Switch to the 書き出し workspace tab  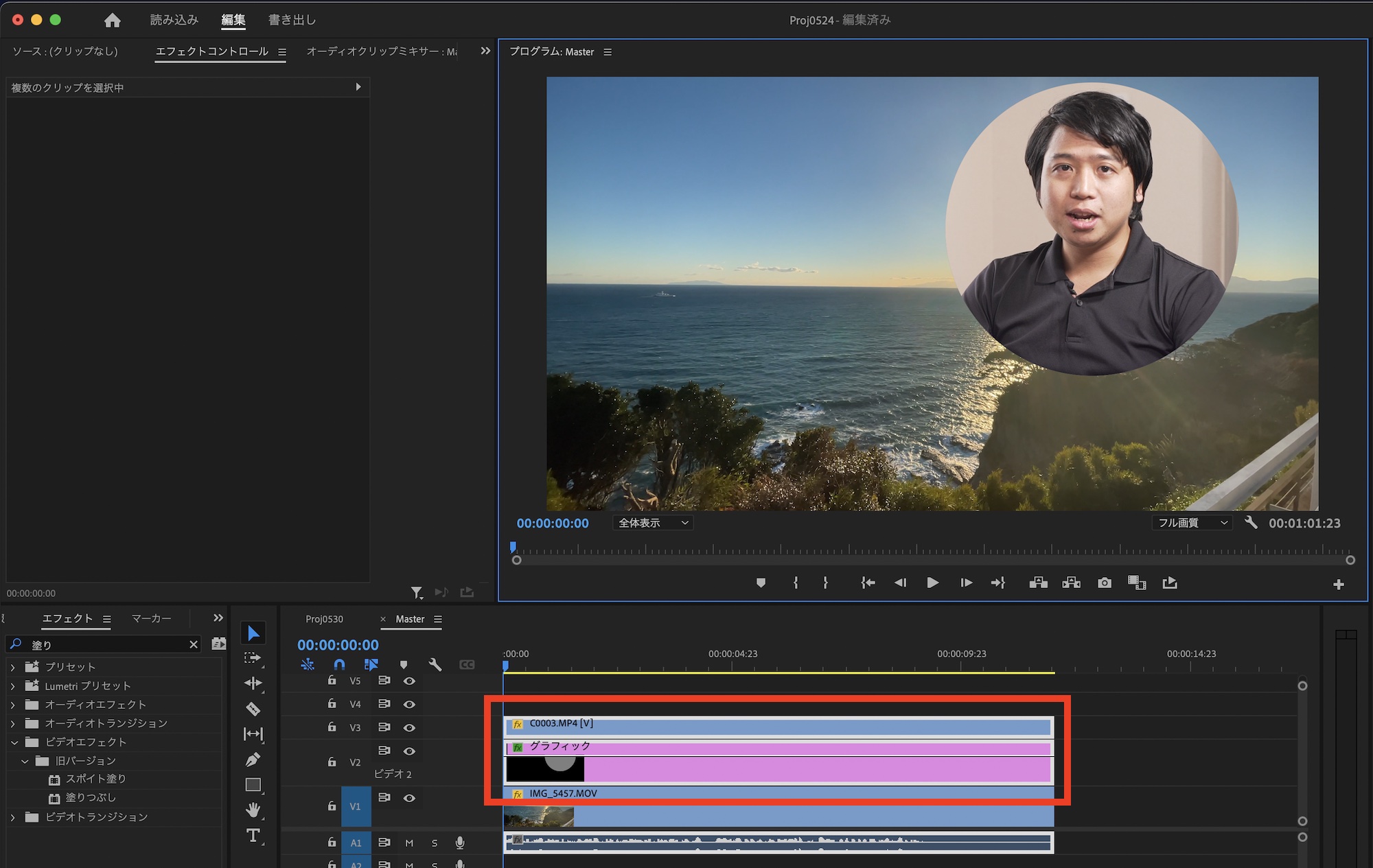[292, 20]
